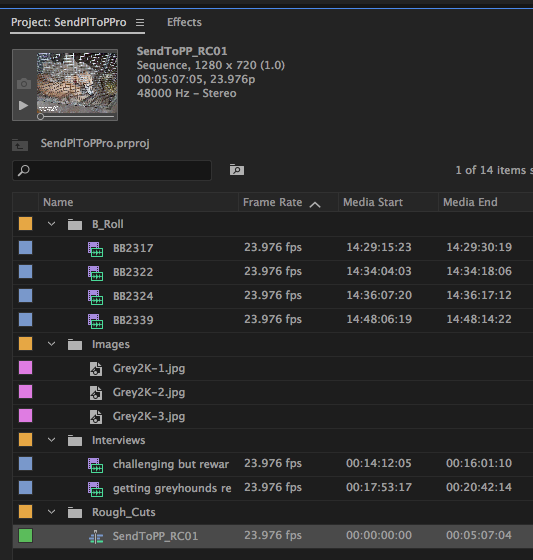Screen dimensions: 533x560
Task: Collapse the B_Roll bin
Action: click(x=51, y=224)
